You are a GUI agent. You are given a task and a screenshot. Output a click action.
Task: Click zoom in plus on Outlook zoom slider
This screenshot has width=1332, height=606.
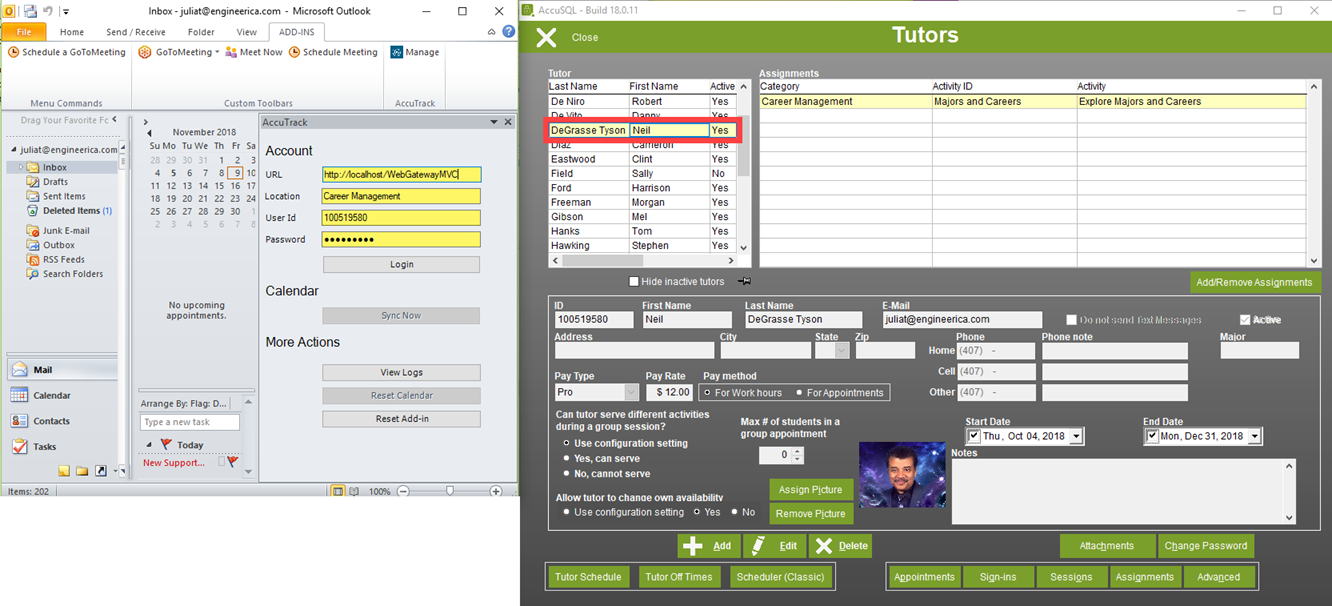496,492
